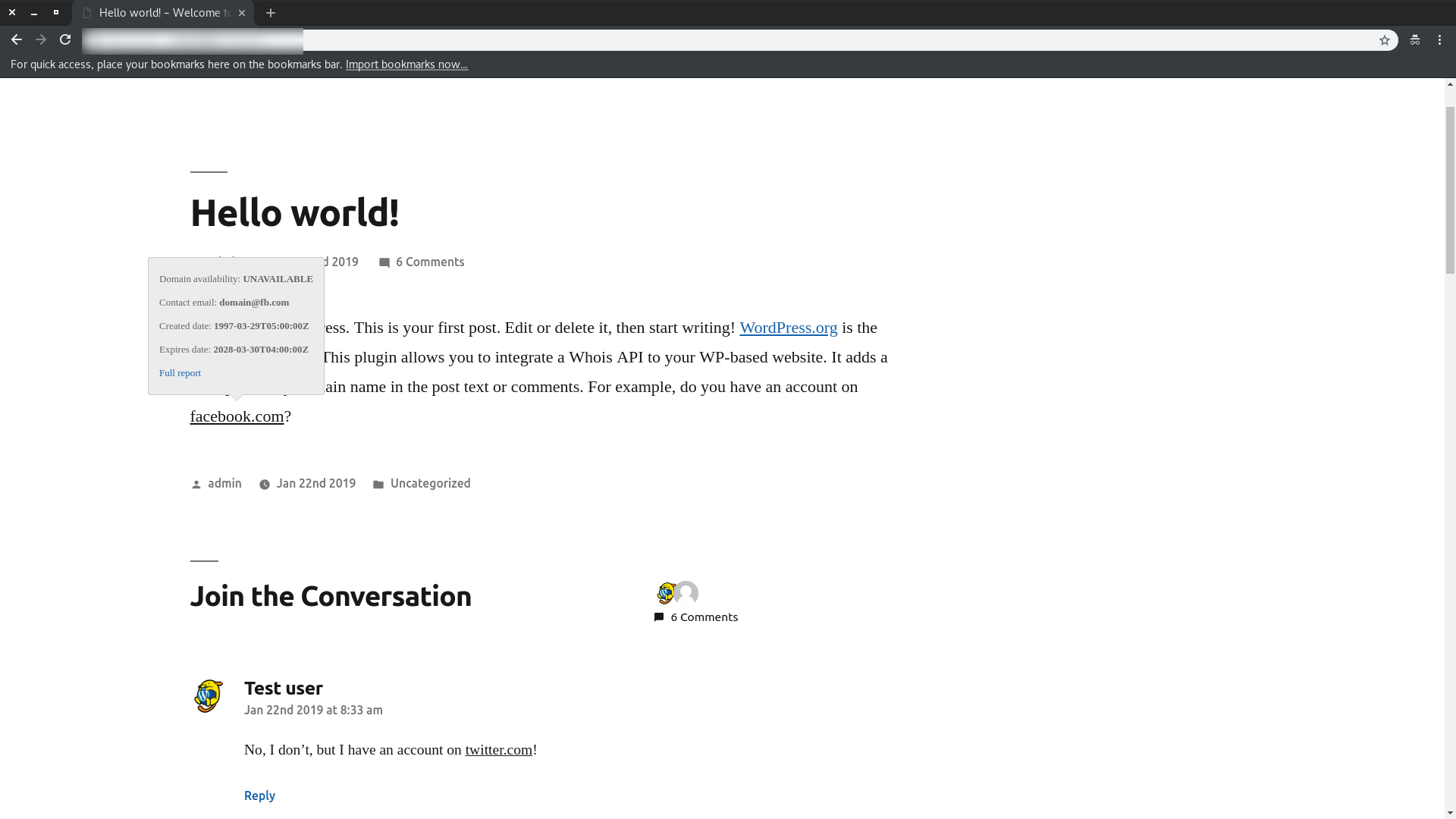Select the 6 Comments link beside avatars
1456x819 pixels.
(704, 617)
